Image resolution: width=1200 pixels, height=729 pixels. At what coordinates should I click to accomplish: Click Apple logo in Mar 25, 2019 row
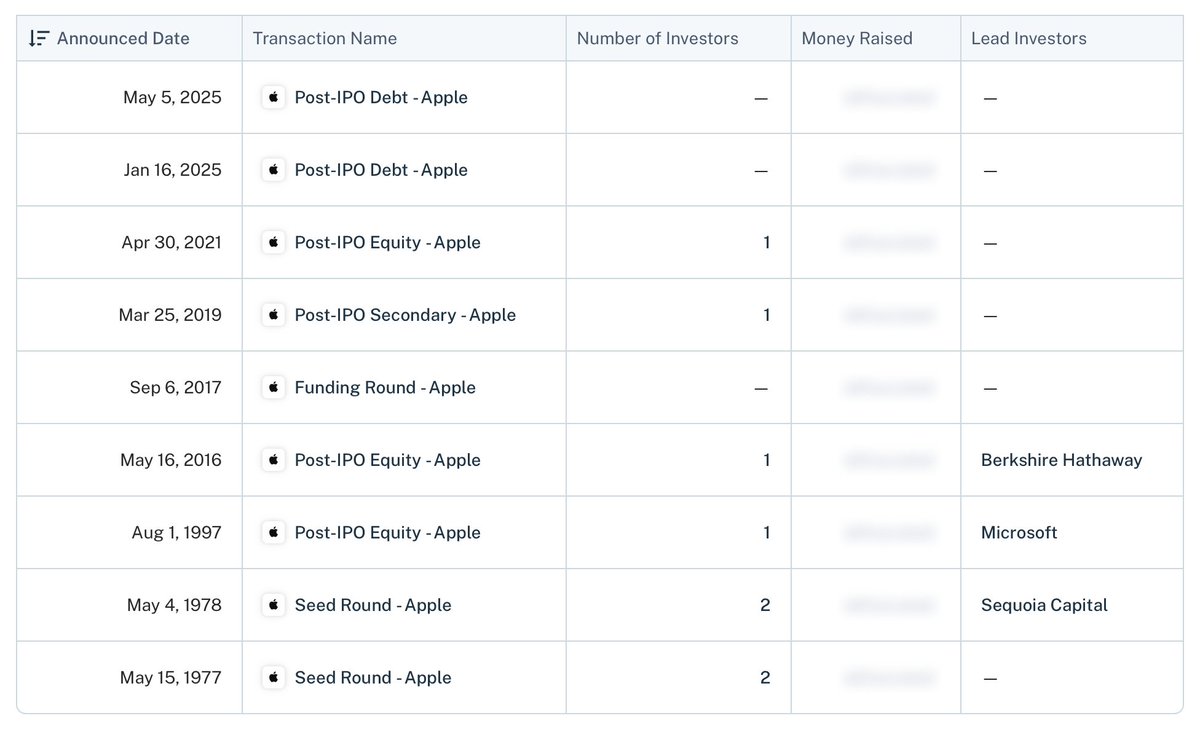[273, 315]
